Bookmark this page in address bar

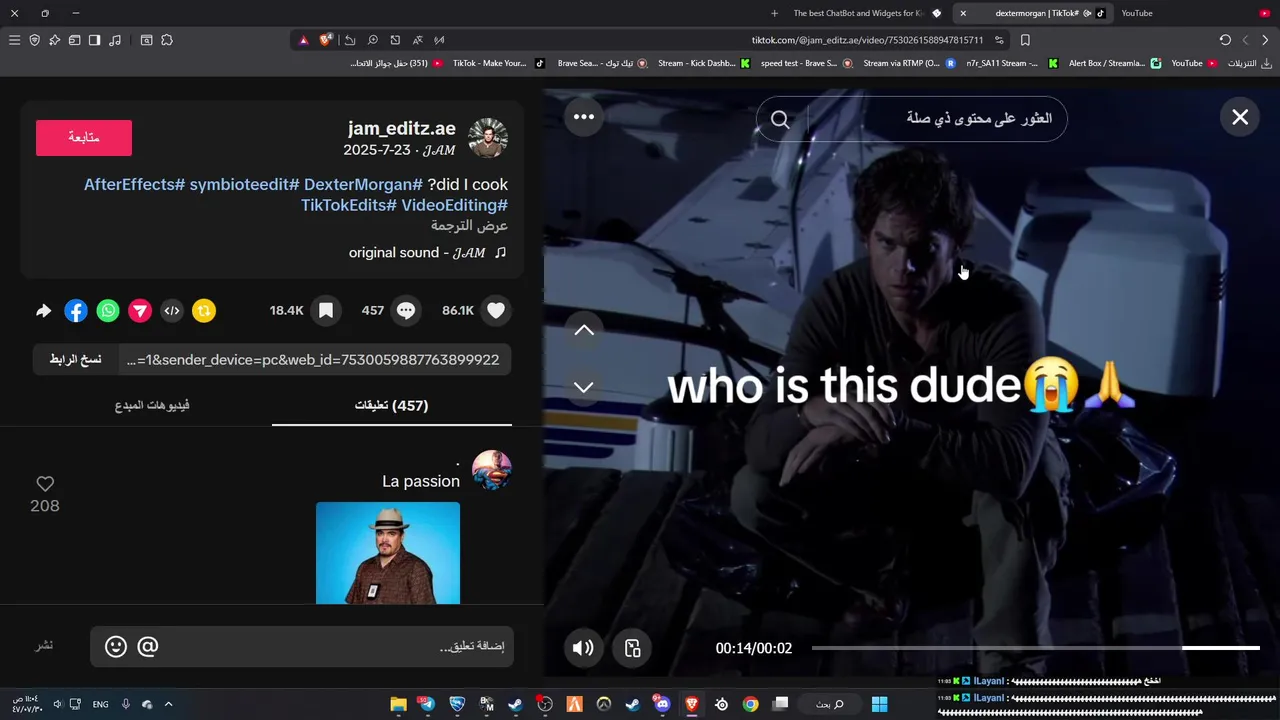tap(1025, 40)
